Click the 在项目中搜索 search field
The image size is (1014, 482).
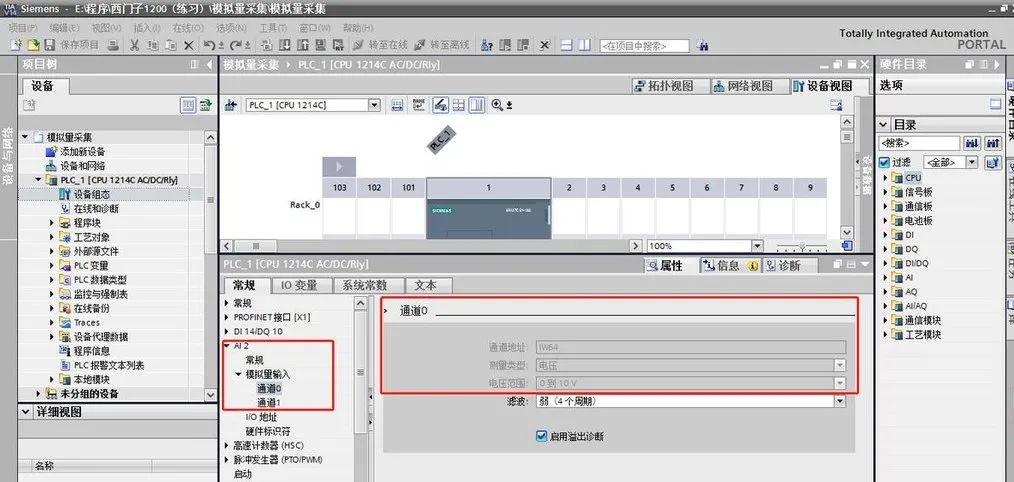pos(645,46)
